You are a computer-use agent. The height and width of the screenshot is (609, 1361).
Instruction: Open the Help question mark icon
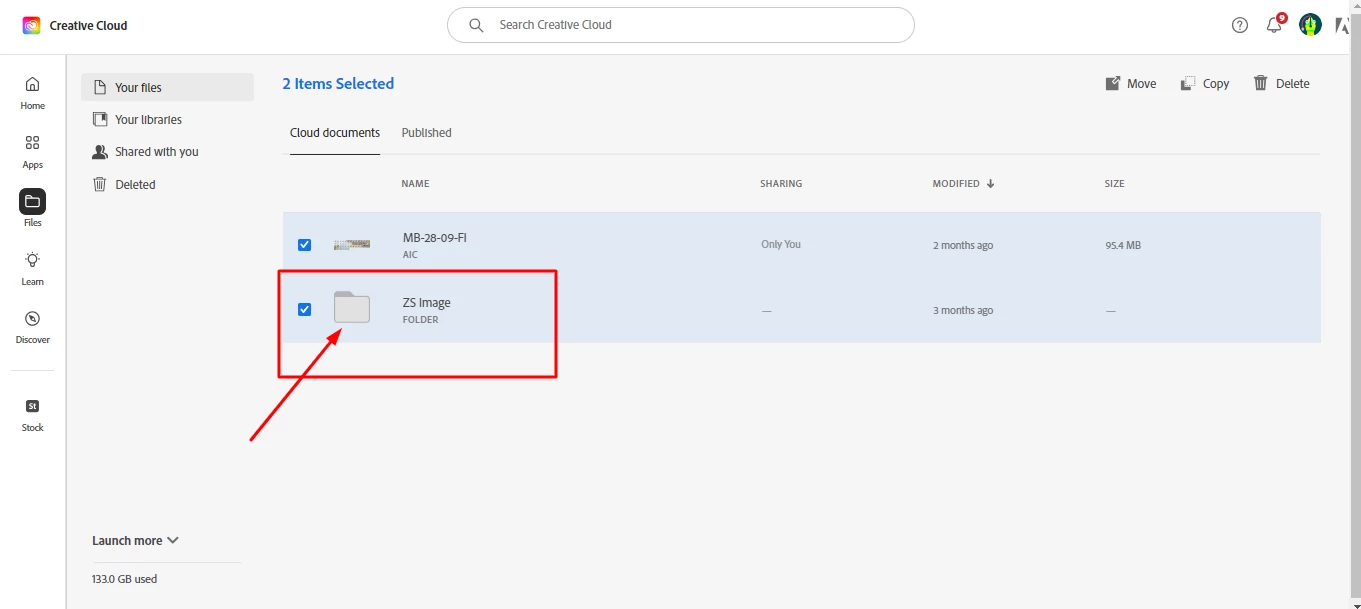point(1240,25)
